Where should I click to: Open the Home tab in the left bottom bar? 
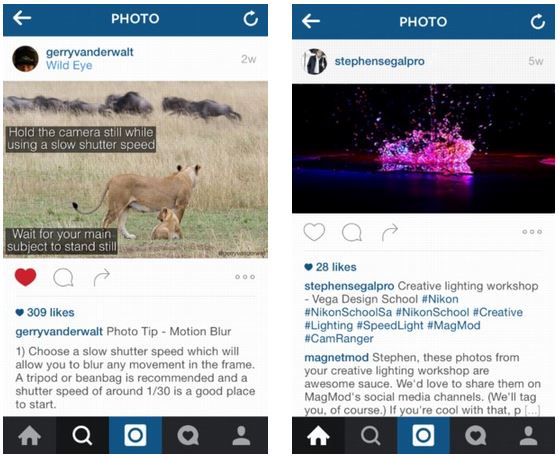(30, 435)
